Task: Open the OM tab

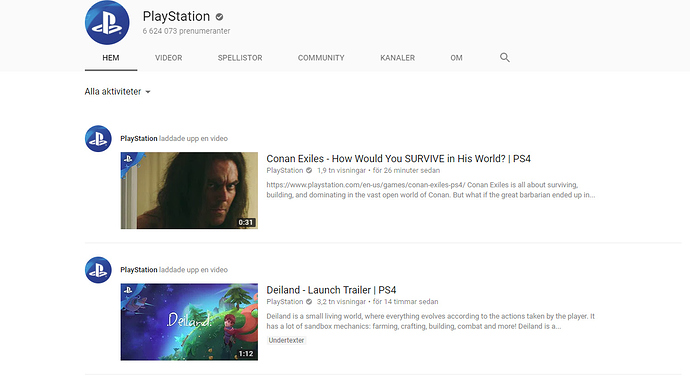Action: tap(456, 58)
